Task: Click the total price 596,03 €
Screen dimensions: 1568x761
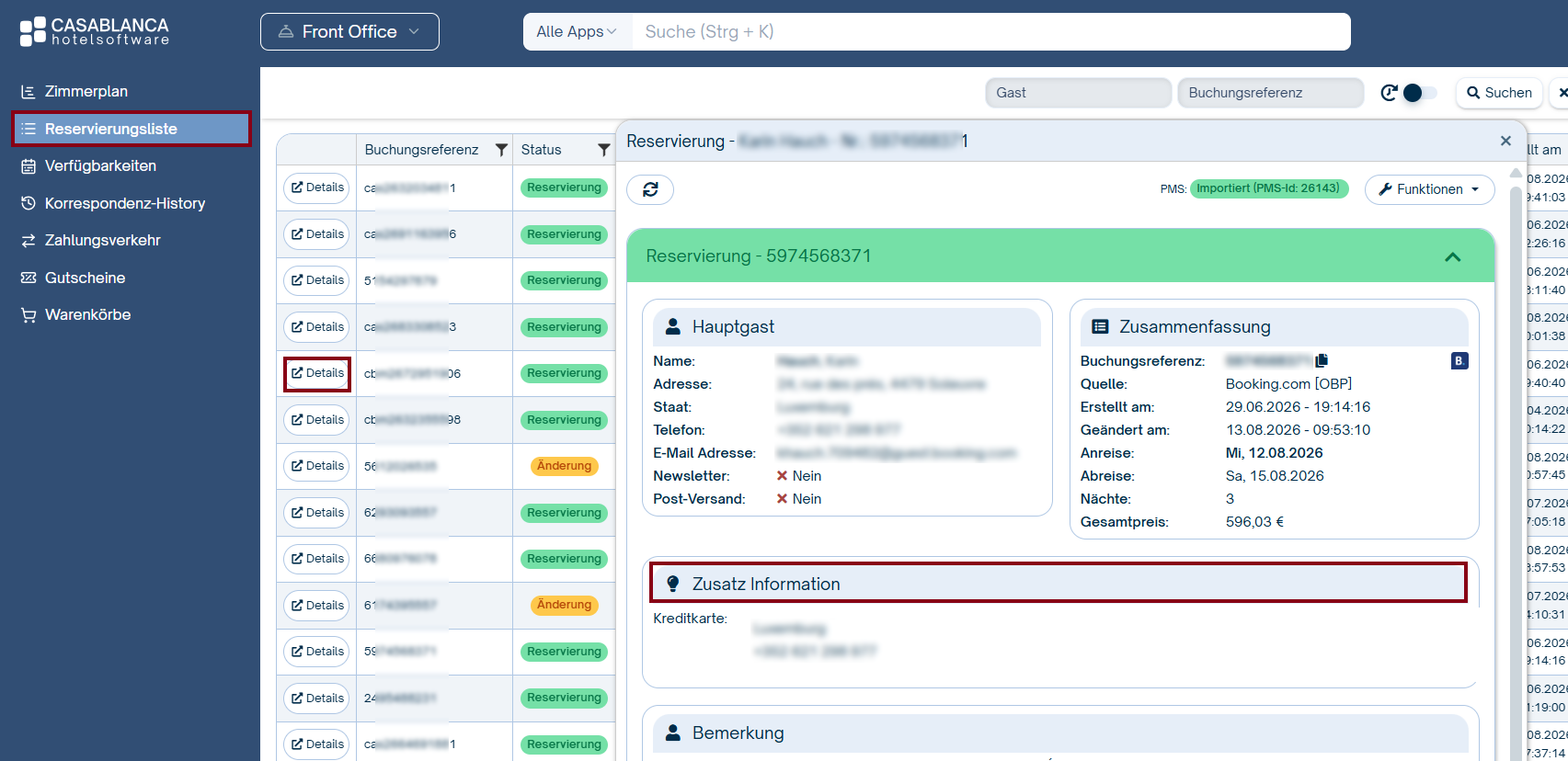Action: 1254,522
